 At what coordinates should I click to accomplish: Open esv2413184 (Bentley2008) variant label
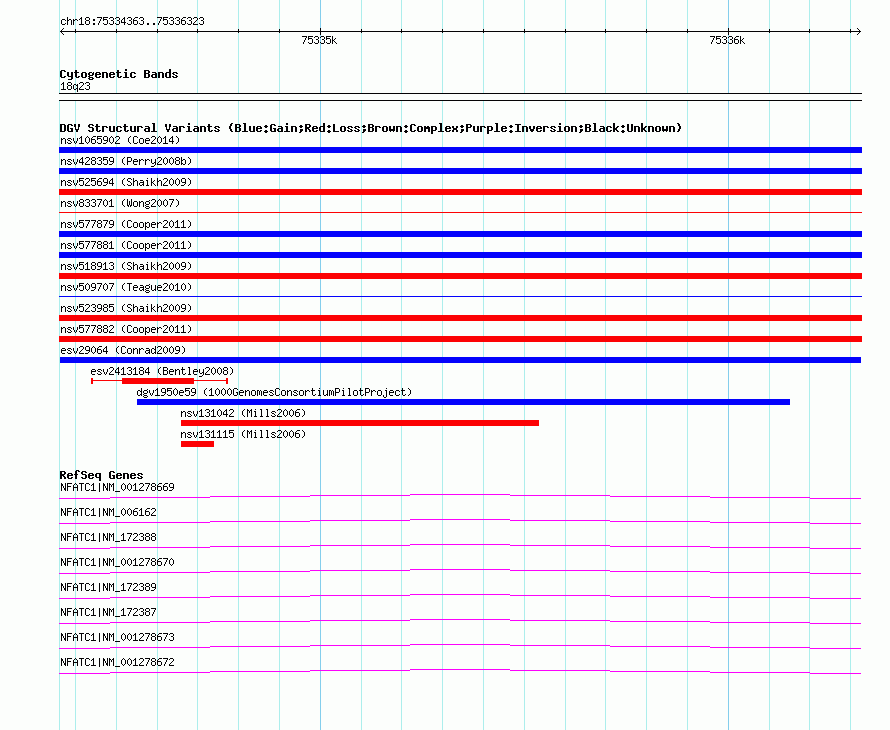(162, 371)
